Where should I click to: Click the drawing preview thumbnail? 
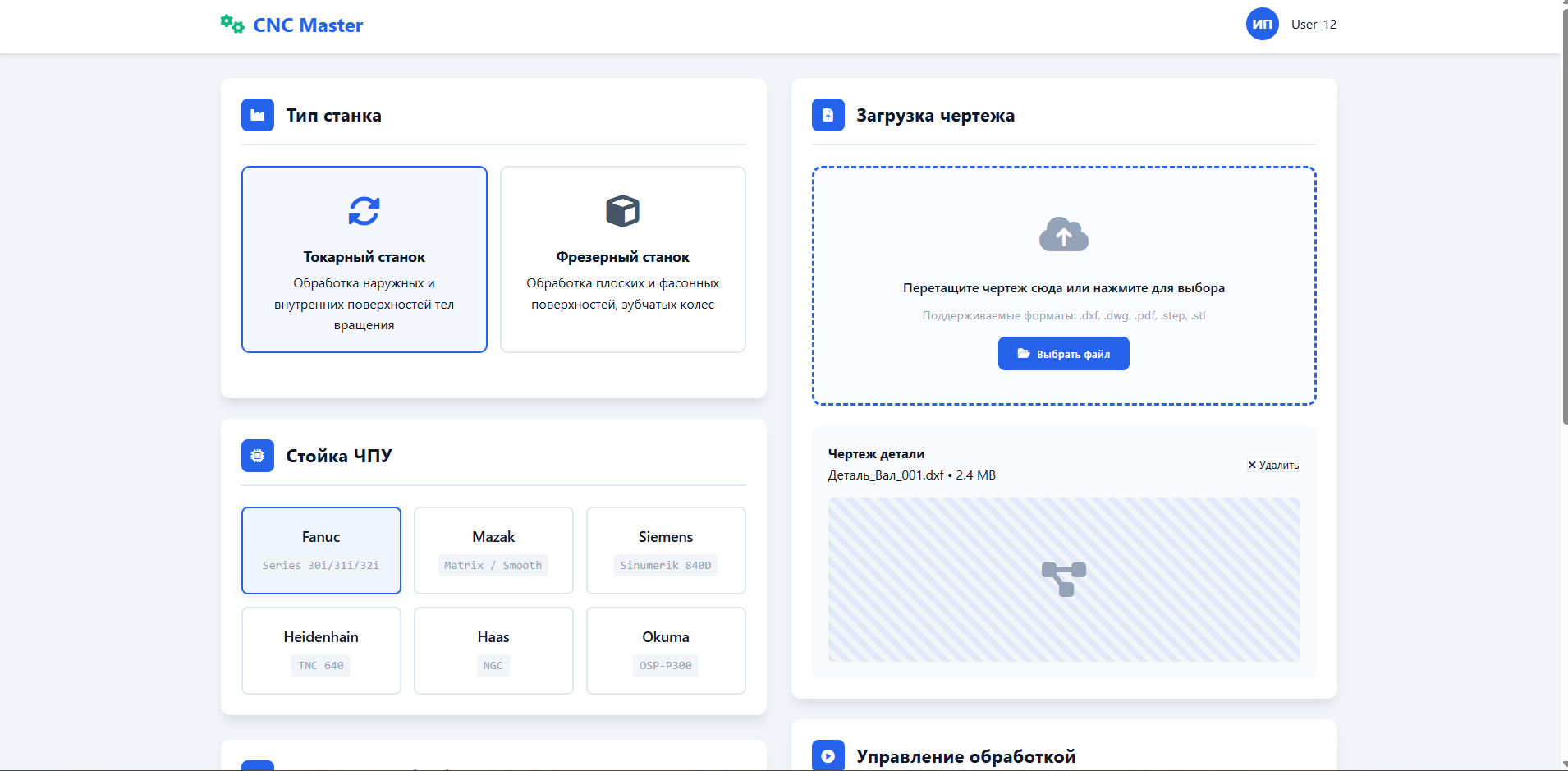[x=1063, y=580]
